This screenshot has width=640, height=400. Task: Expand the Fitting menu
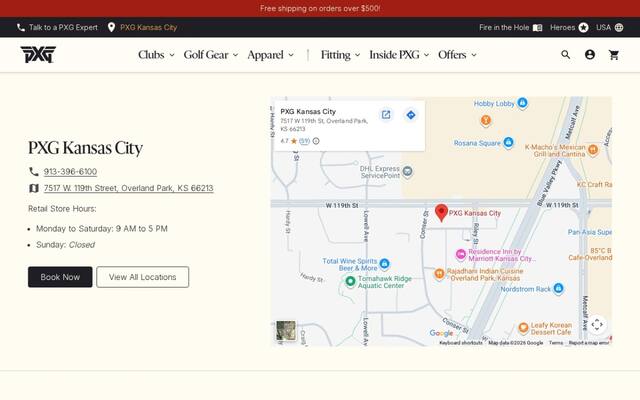coord(340,55)
